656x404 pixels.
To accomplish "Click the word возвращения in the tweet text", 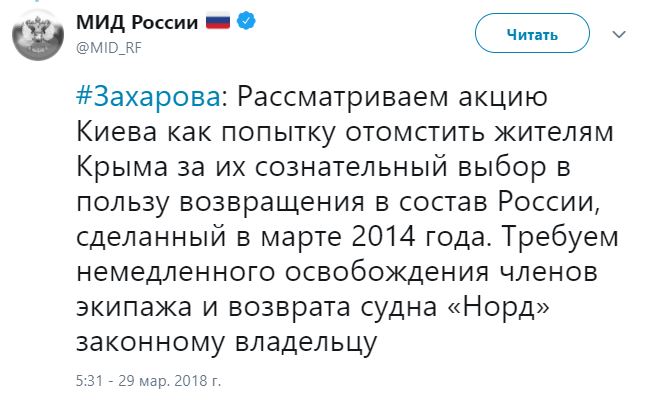I will pyautogui.click(x=272, y=203).
